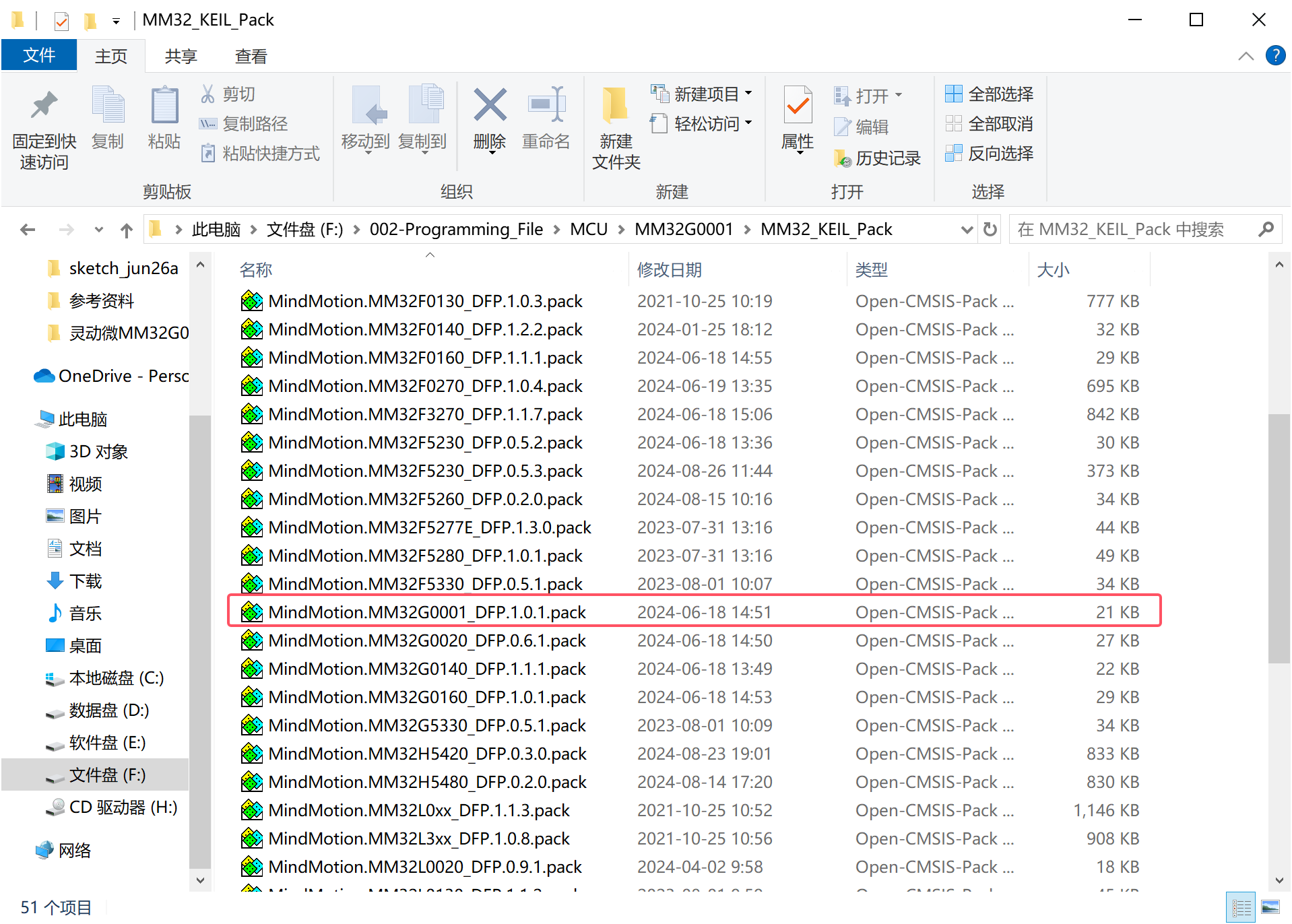Image resolution: width=1292 pixels, height=924 pixels.
Task: Switch to details view in status bar
Action: click(1241, 907)
